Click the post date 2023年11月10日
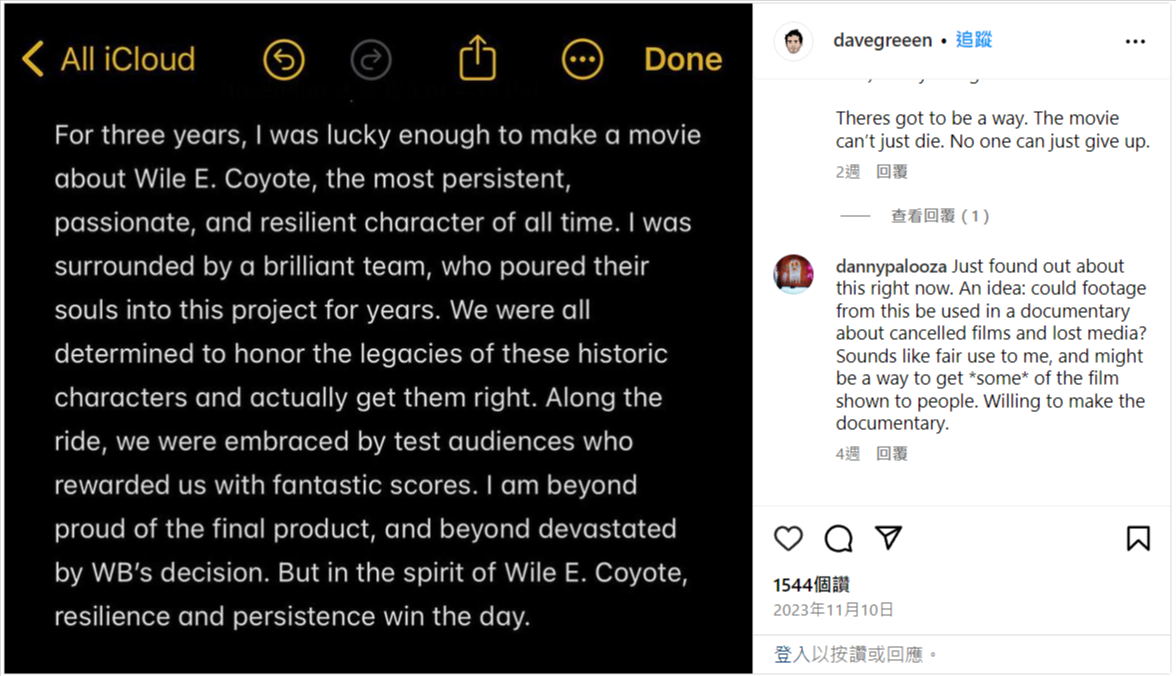The width and height of the screenshot is (1176, 676). [833, 610]
